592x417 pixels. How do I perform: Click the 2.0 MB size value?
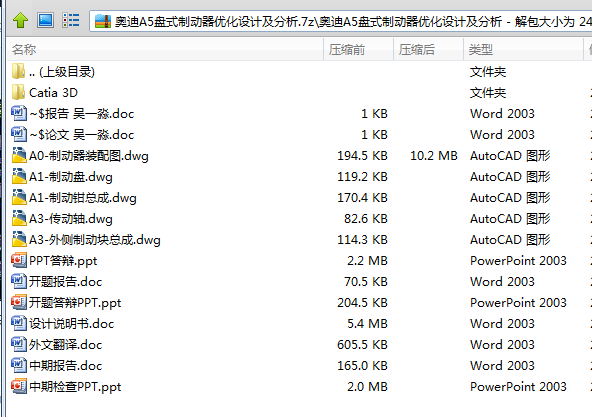tap(367, 386)
